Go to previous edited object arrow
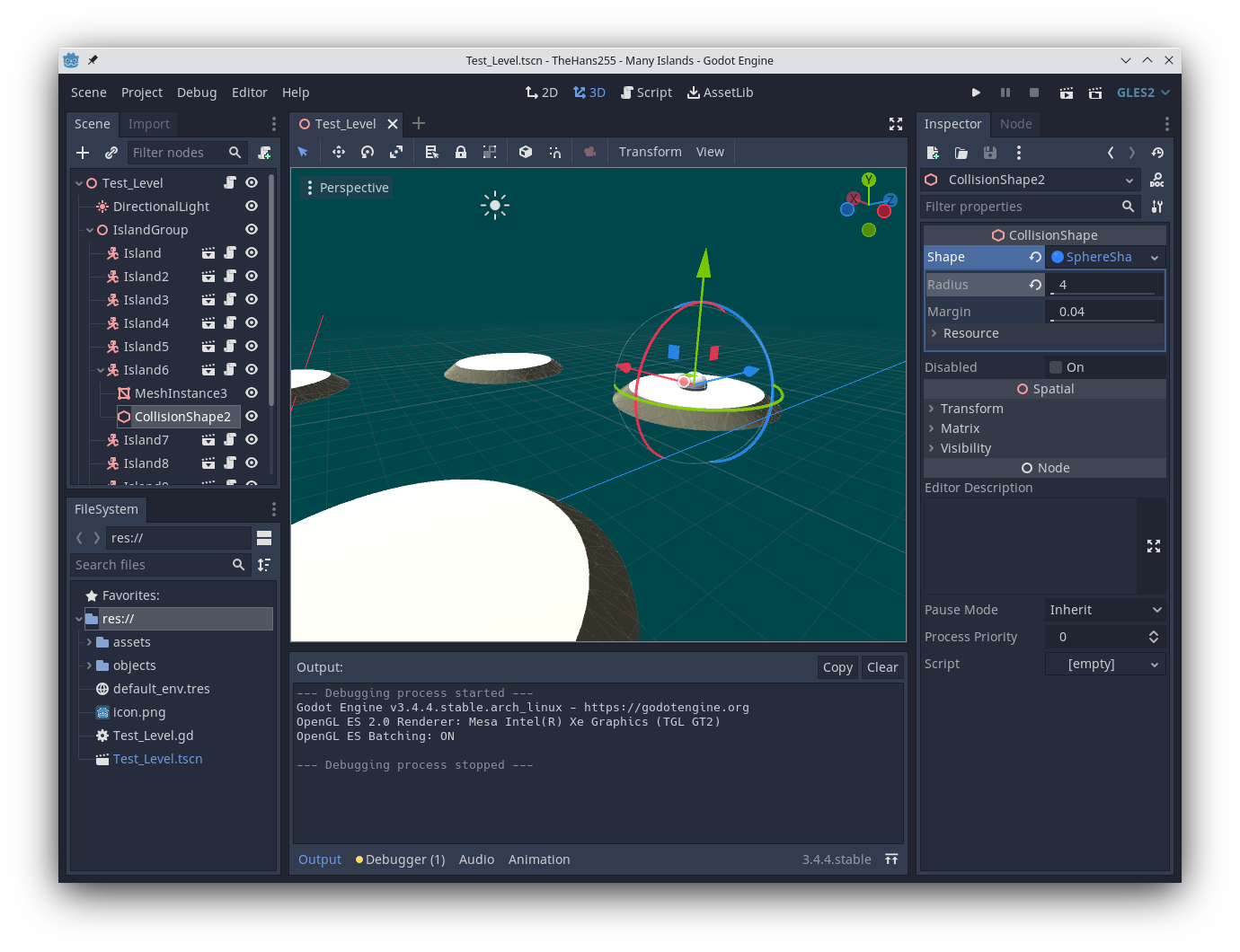1240x952 pixels. point(1111,153)
